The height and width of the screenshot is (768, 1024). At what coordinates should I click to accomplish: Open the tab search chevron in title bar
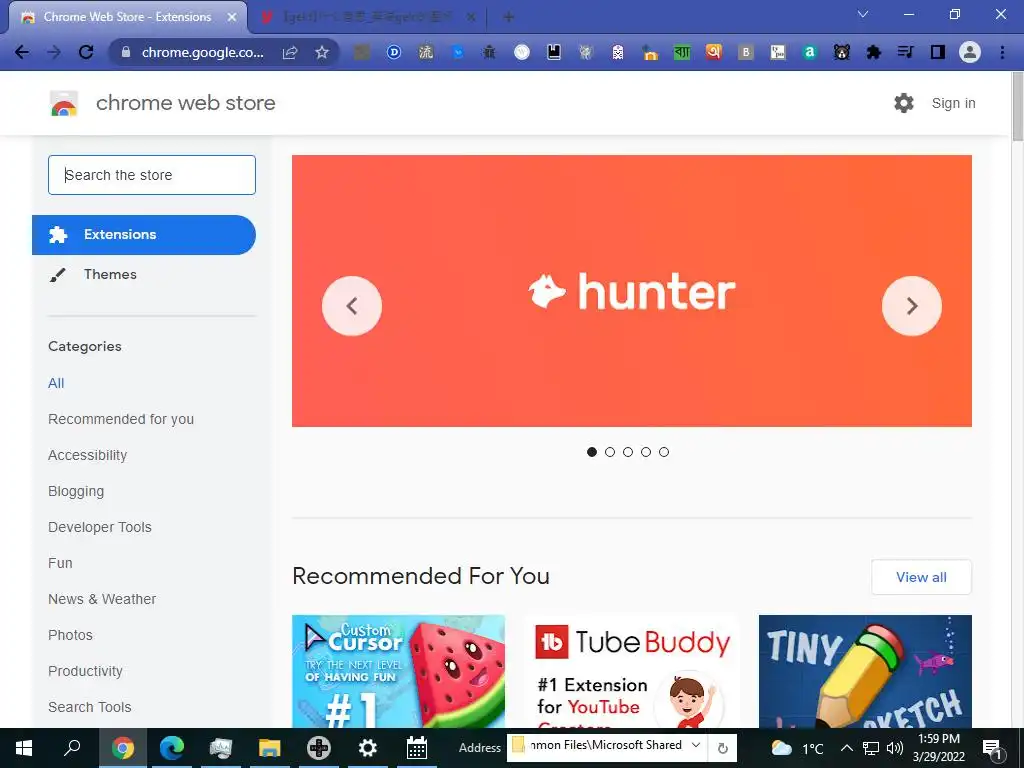pos(863,14)
